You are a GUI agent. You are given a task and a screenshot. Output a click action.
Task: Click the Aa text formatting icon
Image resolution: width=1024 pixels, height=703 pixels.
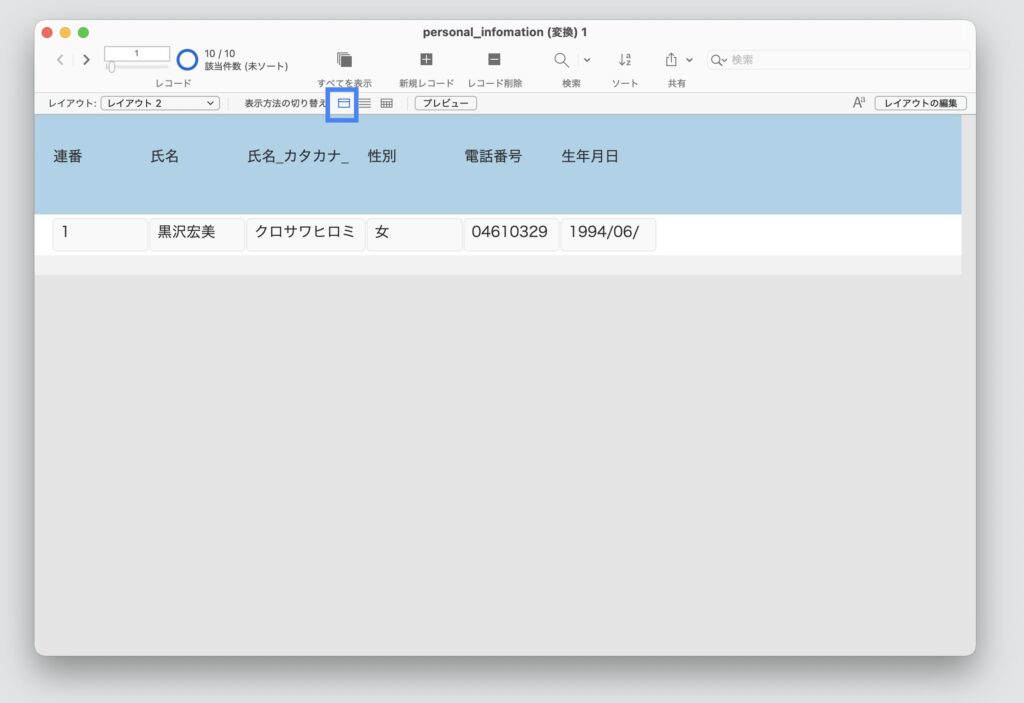[x=858, y=102]
